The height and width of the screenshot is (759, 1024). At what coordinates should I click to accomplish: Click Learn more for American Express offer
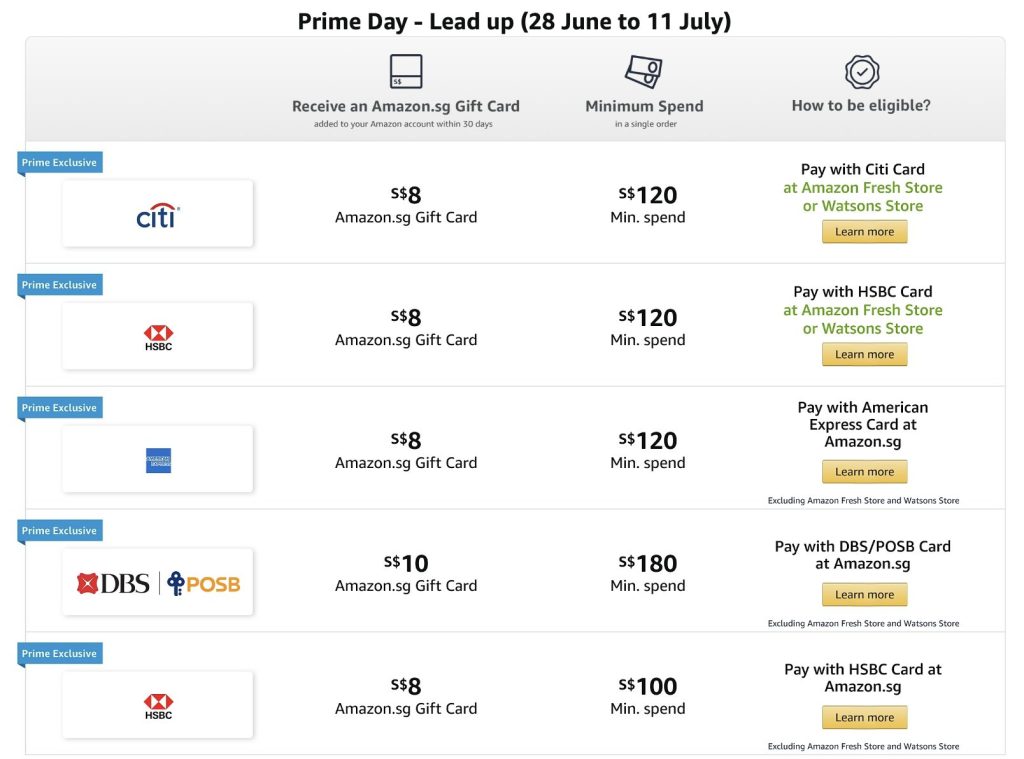pos(864,472)
